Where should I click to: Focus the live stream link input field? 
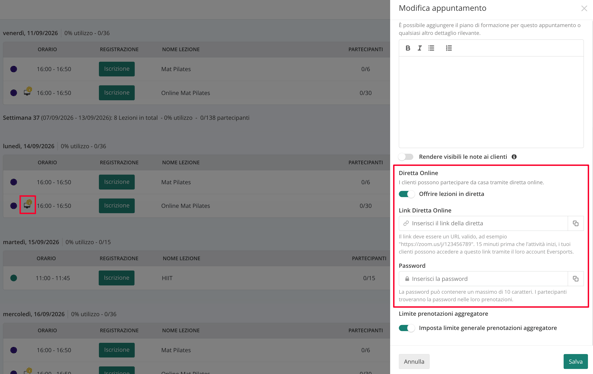click(x=483, y=223)
